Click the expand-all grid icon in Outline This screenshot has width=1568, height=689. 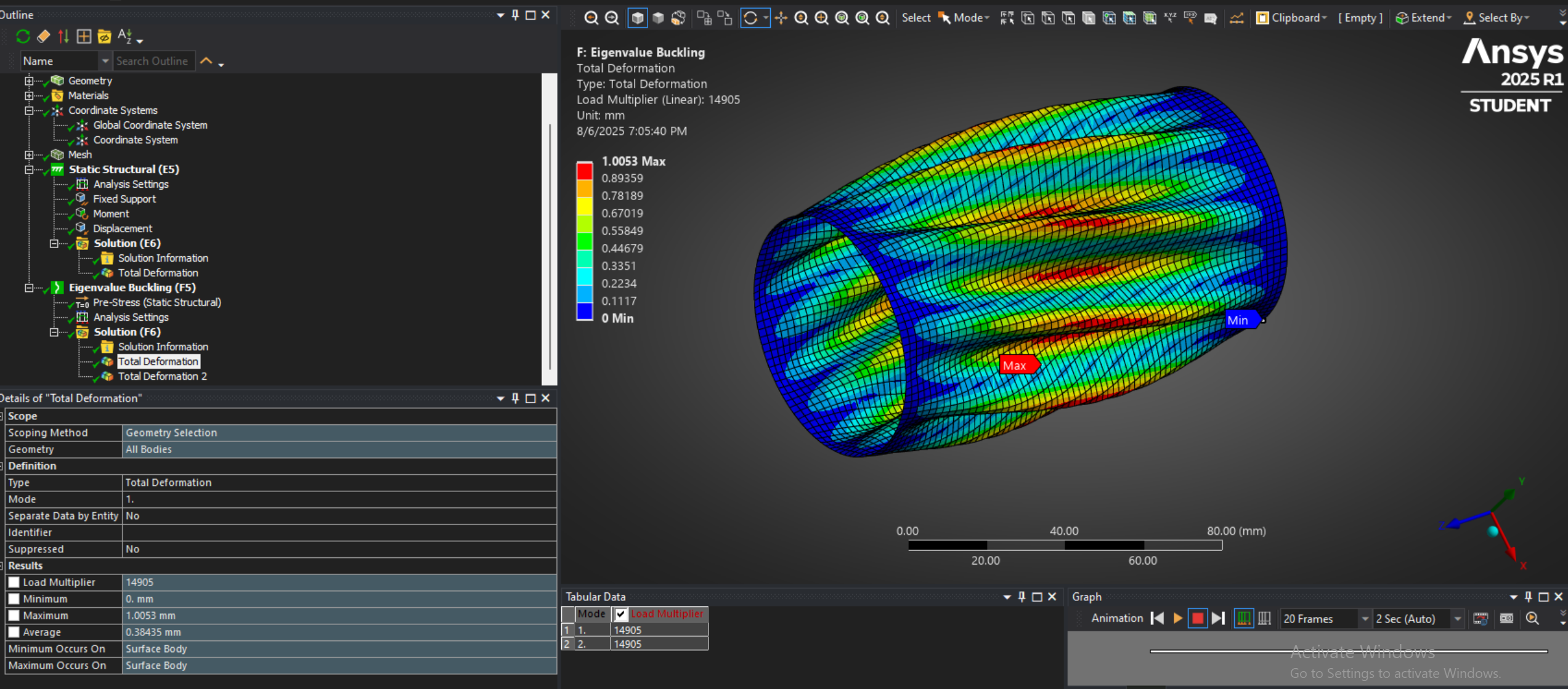click(x=84, y=37)
